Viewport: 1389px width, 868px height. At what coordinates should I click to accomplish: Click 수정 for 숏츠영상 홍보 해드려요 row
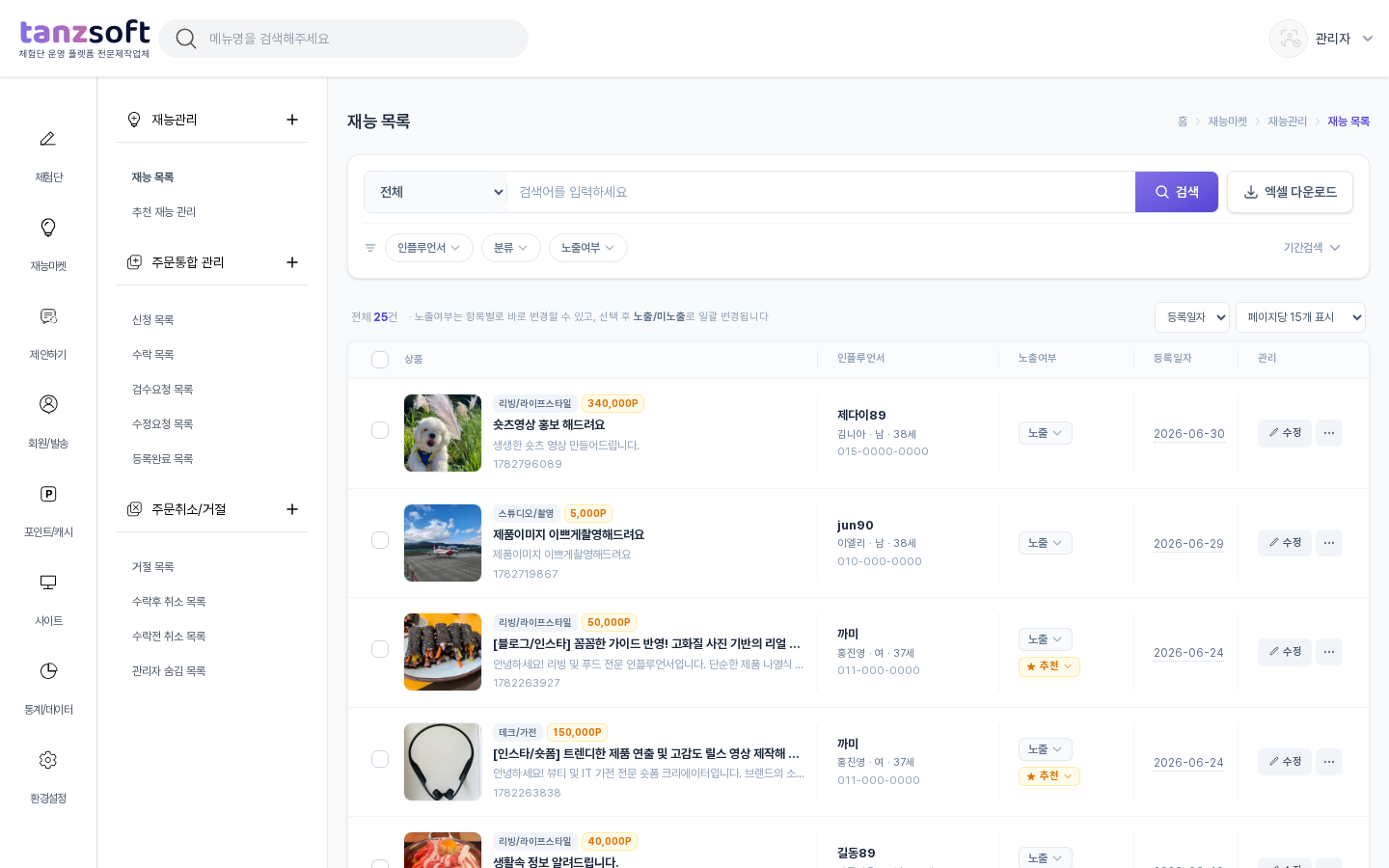click(1285, 433)
